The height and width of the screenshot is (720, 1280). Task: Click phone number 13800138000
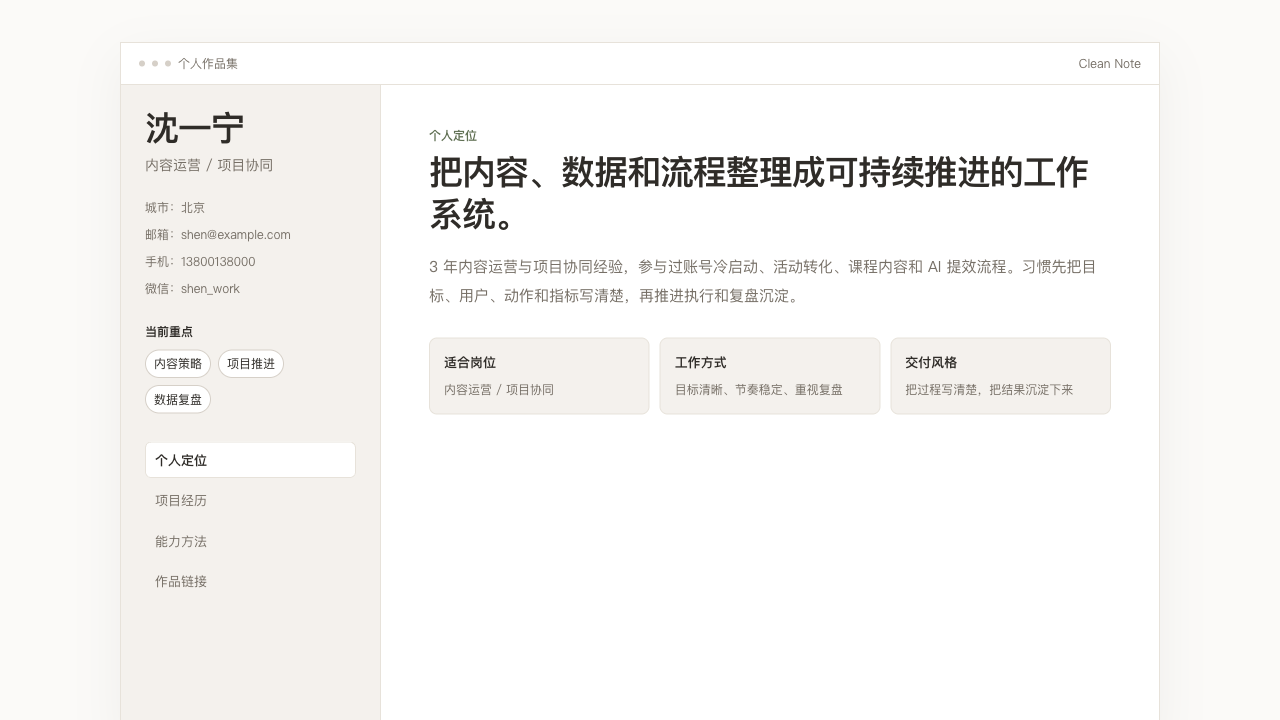pyautogui.click(x=218, y=262)
